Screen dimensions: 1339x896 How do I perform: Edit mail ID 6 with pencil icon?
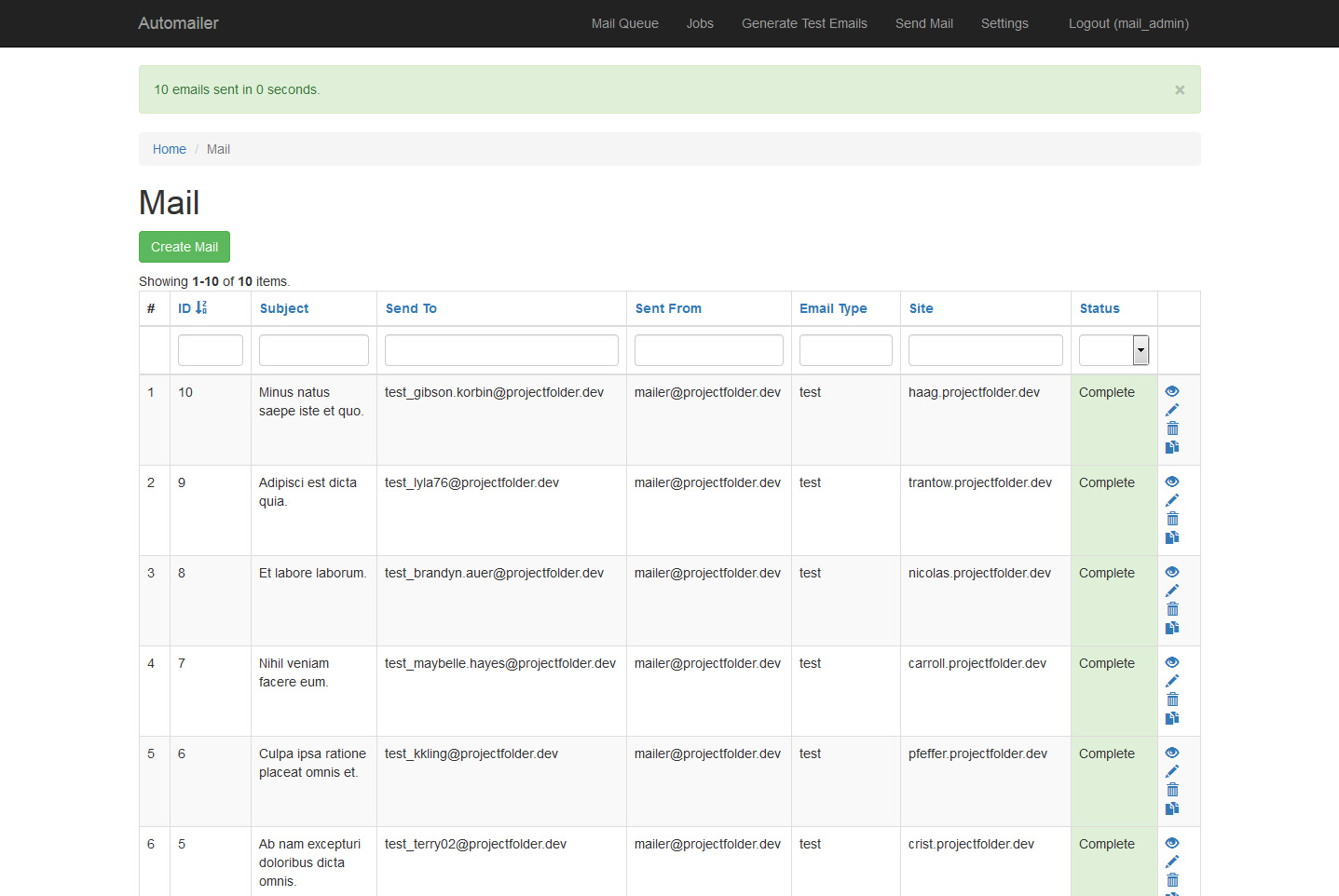click(x=1172, y=771)
